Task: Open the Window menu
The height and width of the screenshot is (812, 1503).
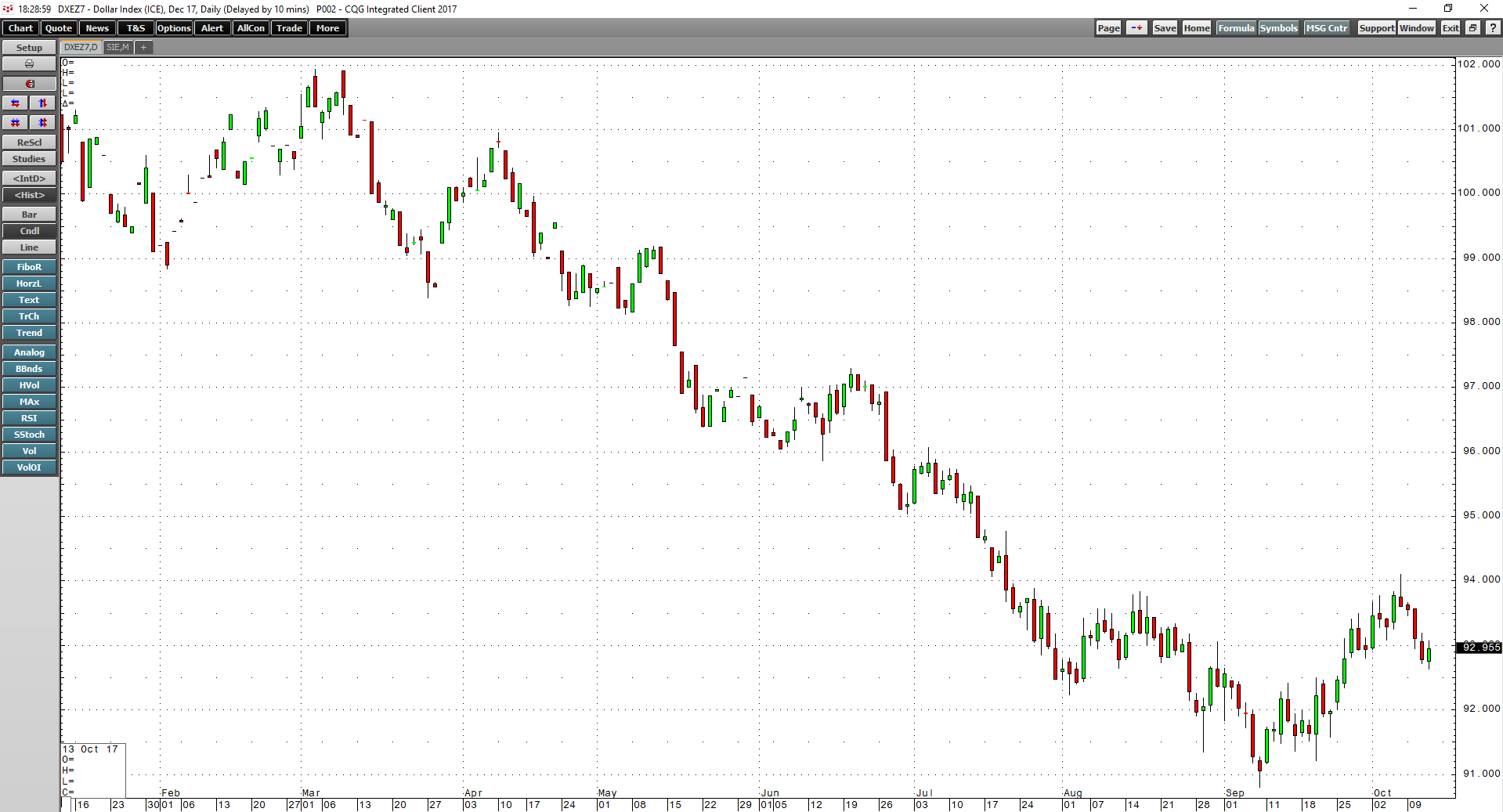Action: [1417, 28]
